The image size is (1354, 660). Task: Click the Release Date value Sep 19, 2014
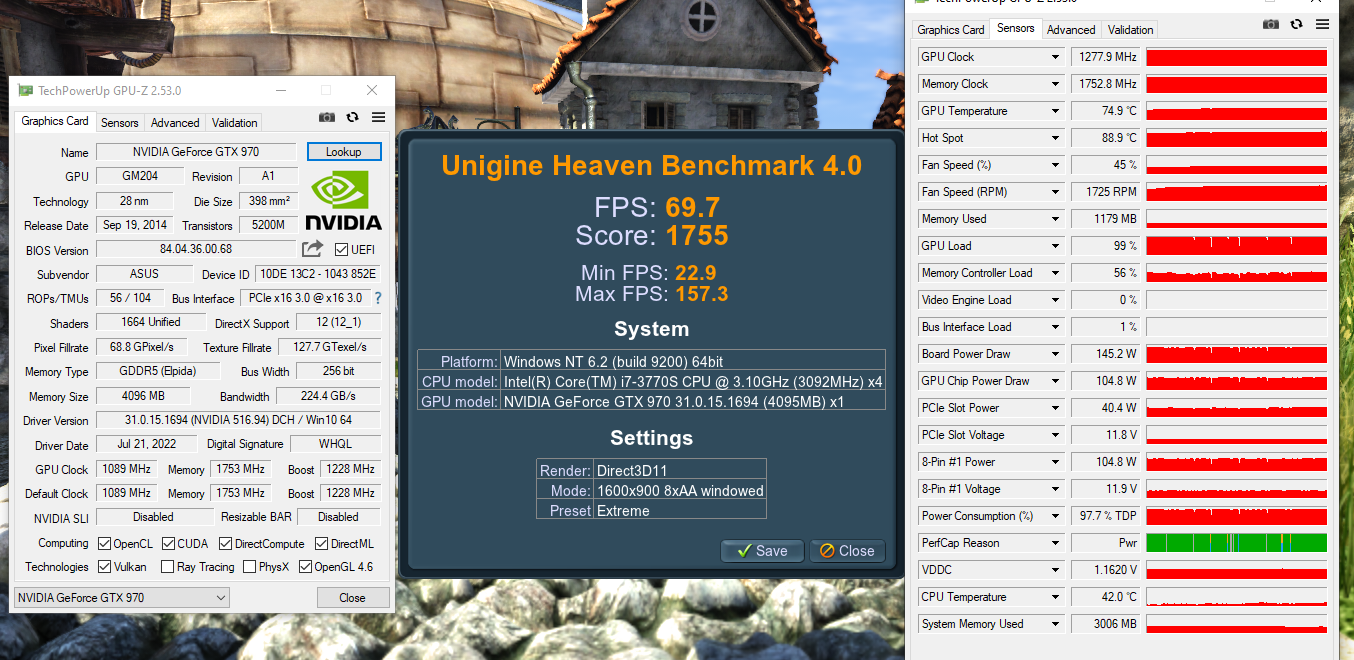135,225
